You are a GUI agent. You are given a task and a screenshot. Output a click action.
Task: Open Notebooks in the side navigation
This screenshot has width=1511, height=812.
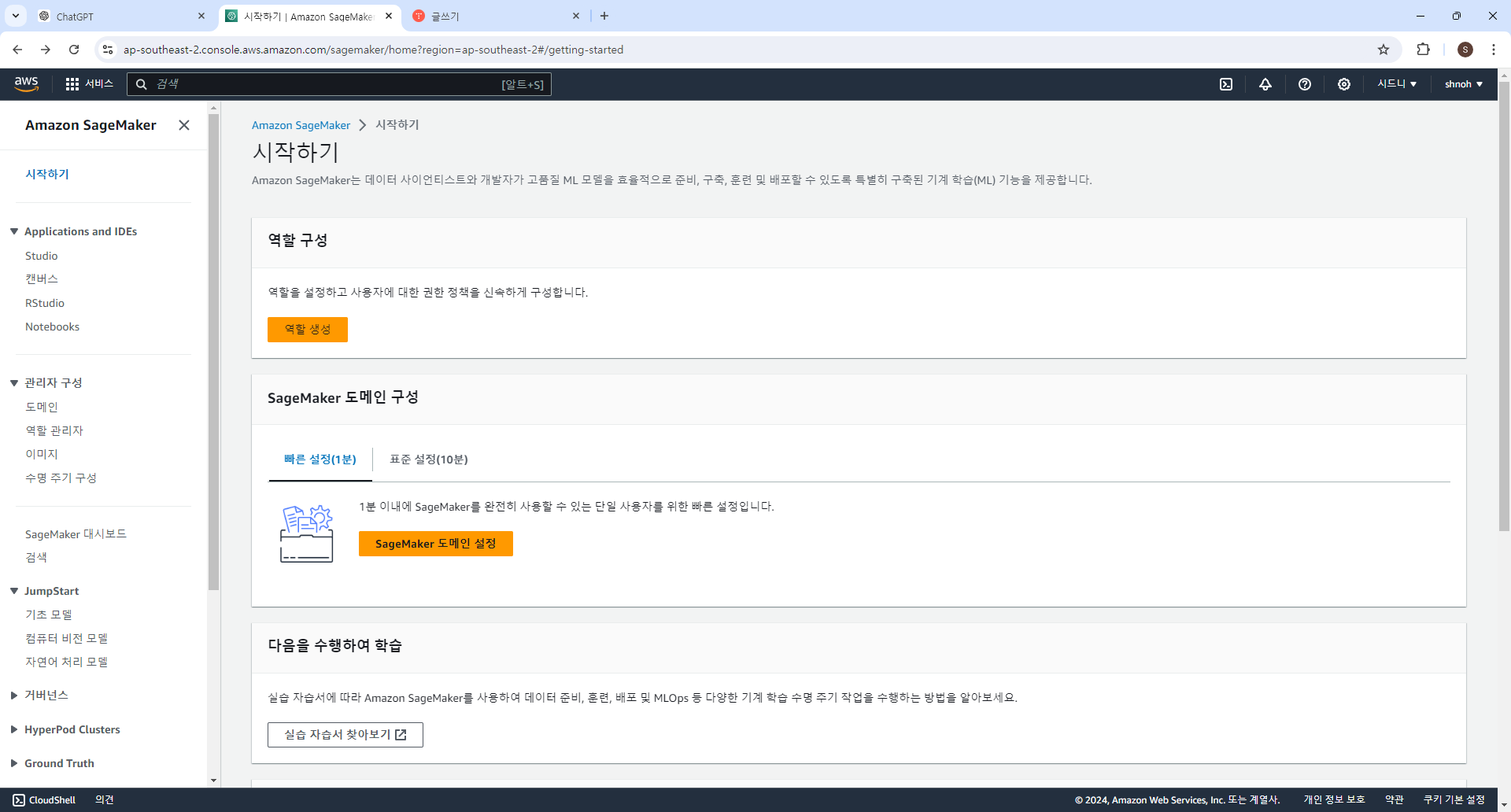click(52, 327)
